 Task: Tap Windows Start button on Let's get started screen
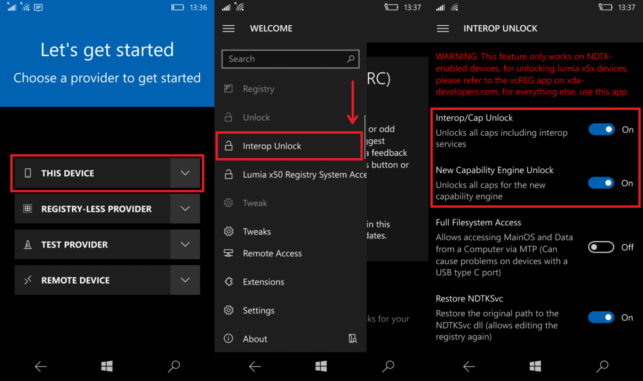[107, 366]
